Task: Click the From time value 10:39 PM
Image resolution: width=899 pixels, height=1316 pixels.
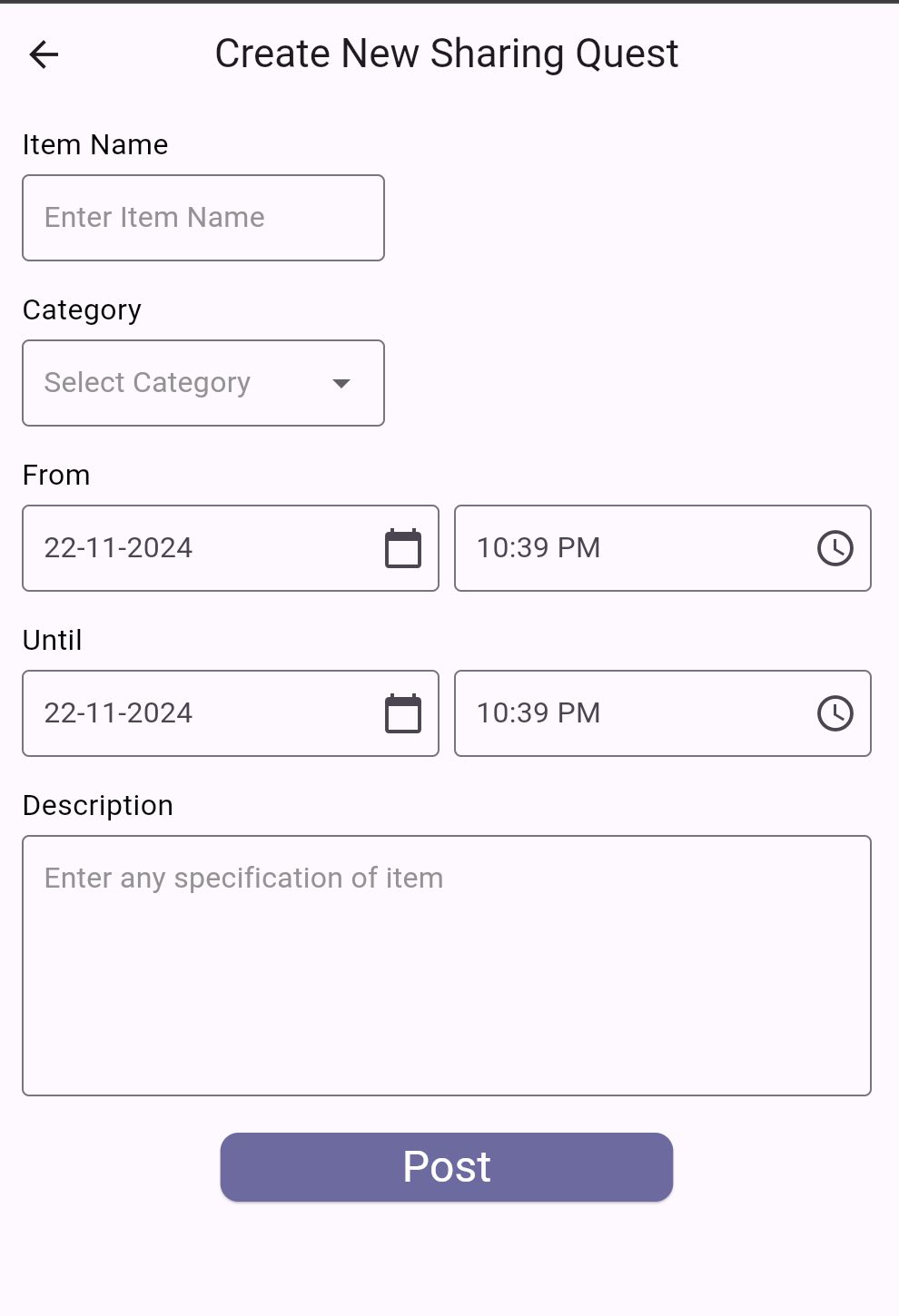Action: (538, 548)
